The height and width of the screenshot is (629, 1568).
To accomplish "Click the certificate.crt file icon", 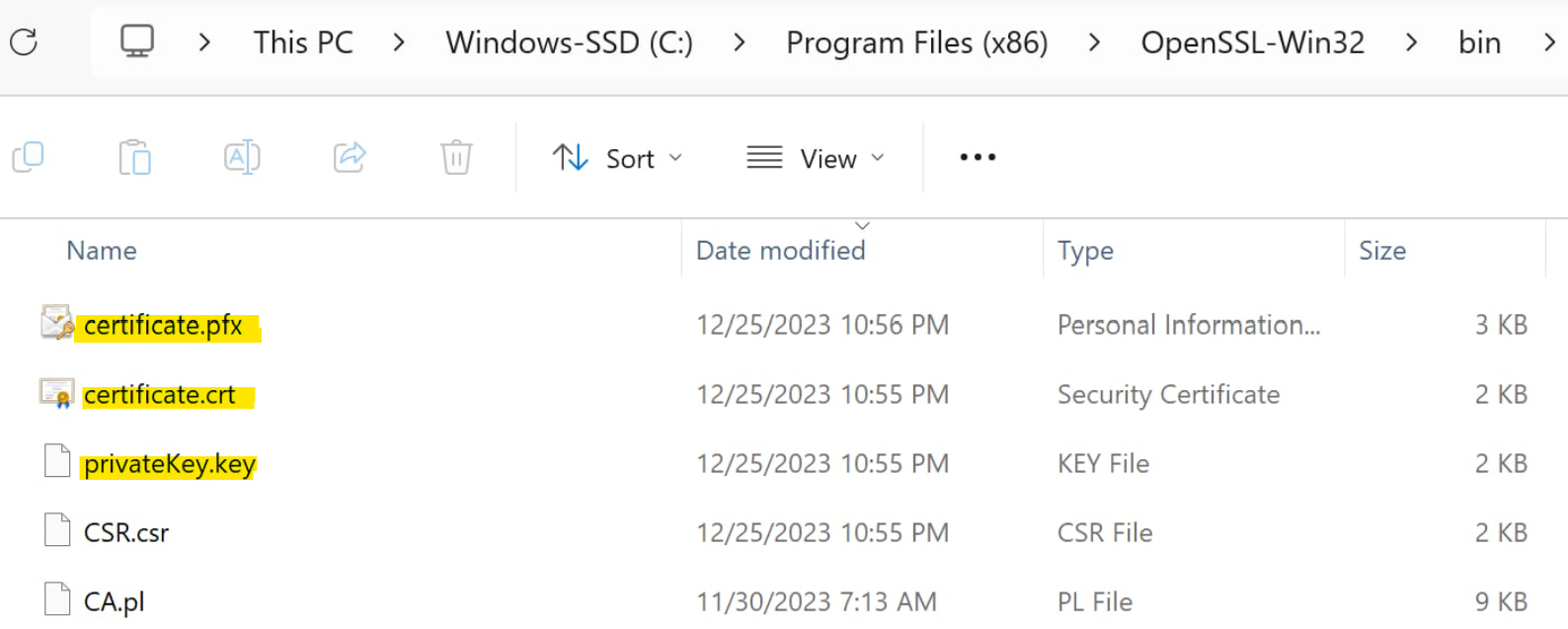I will click(x=56, y=393).
